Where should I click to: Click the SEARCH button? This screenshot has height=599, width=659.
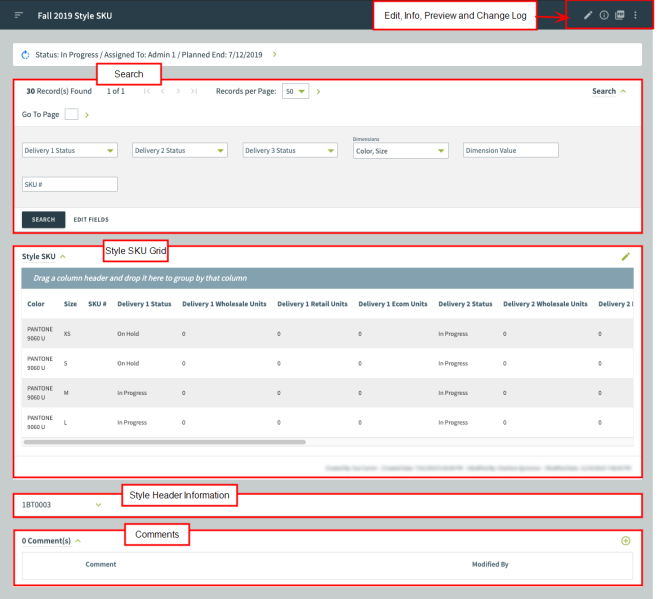coord(43,219)
